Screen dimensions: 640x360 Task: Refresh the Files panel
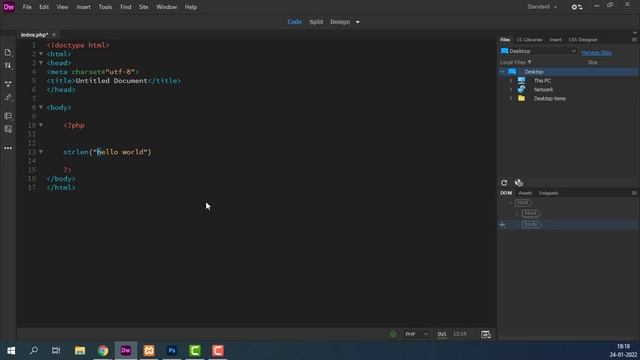504,183
